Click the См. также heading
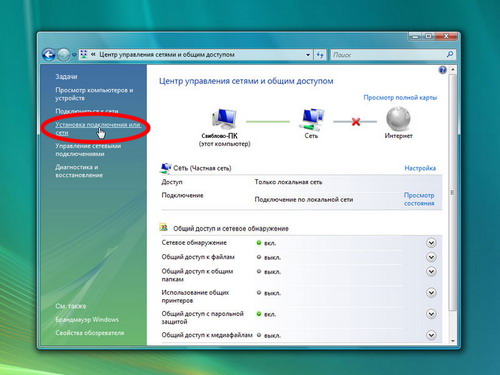The width and height of the screenshot is (500, 375). tap(71, 306)
